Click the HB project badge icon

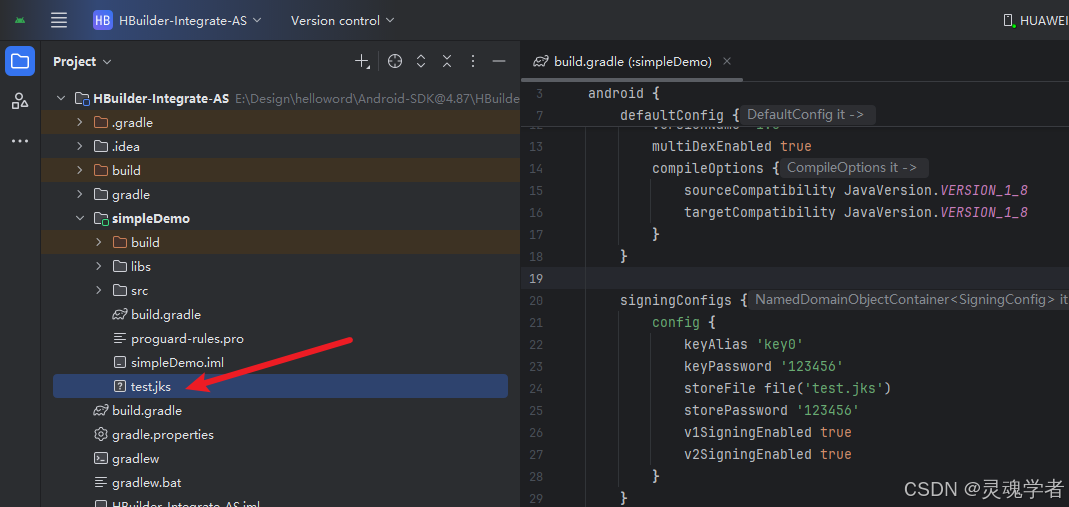(x=103, y=20)
